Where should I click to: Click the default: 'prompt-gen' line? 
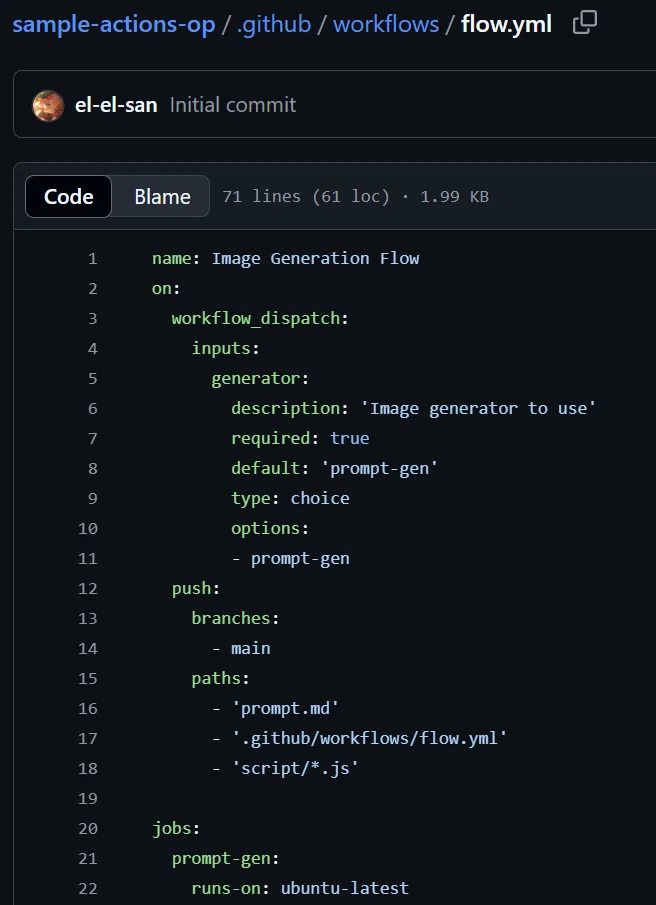[335, 469]
